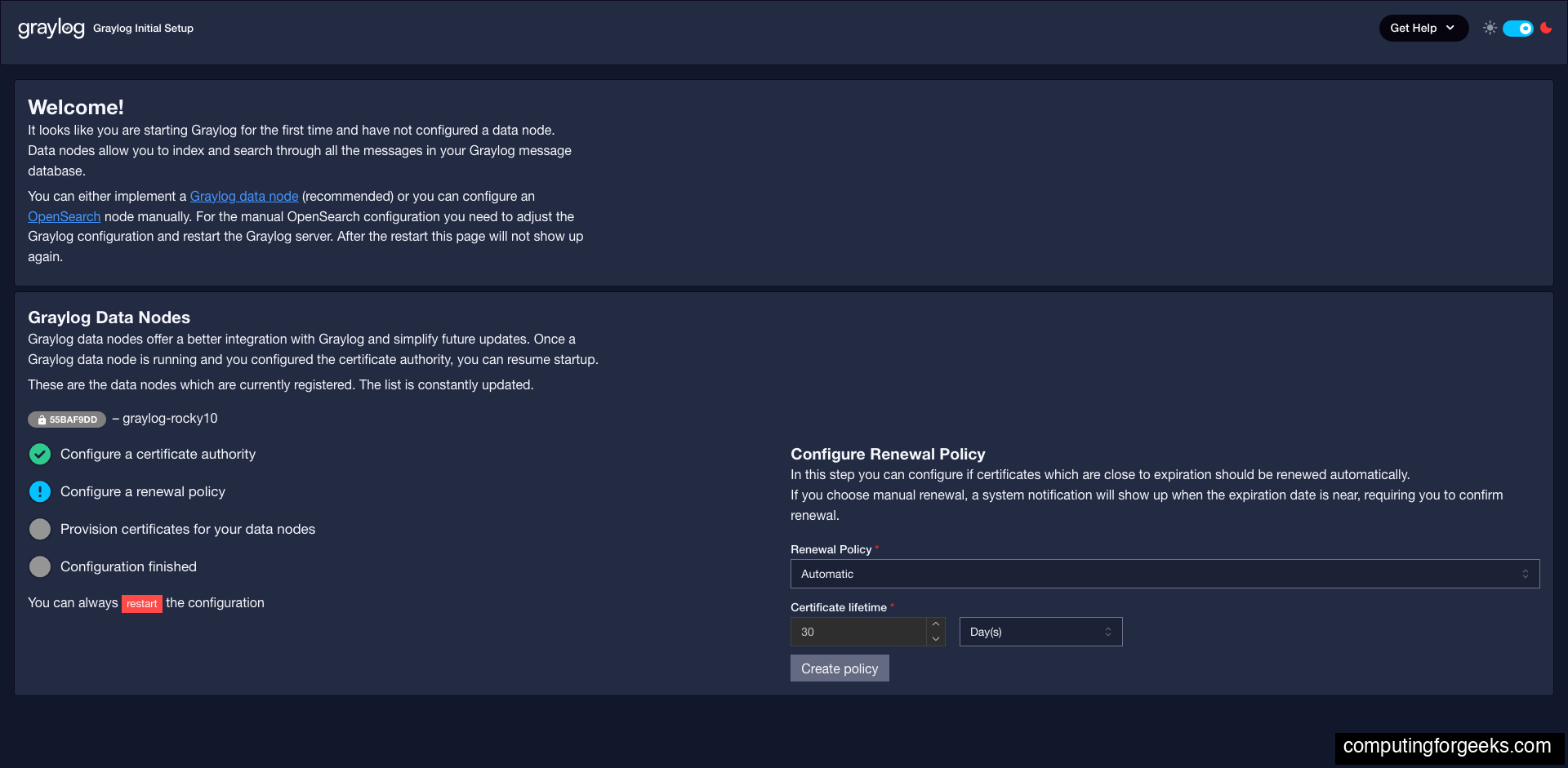The width and height of the screenshot is (1568, 768).
Task: Open the Graylog data node link
Action: 243,196
